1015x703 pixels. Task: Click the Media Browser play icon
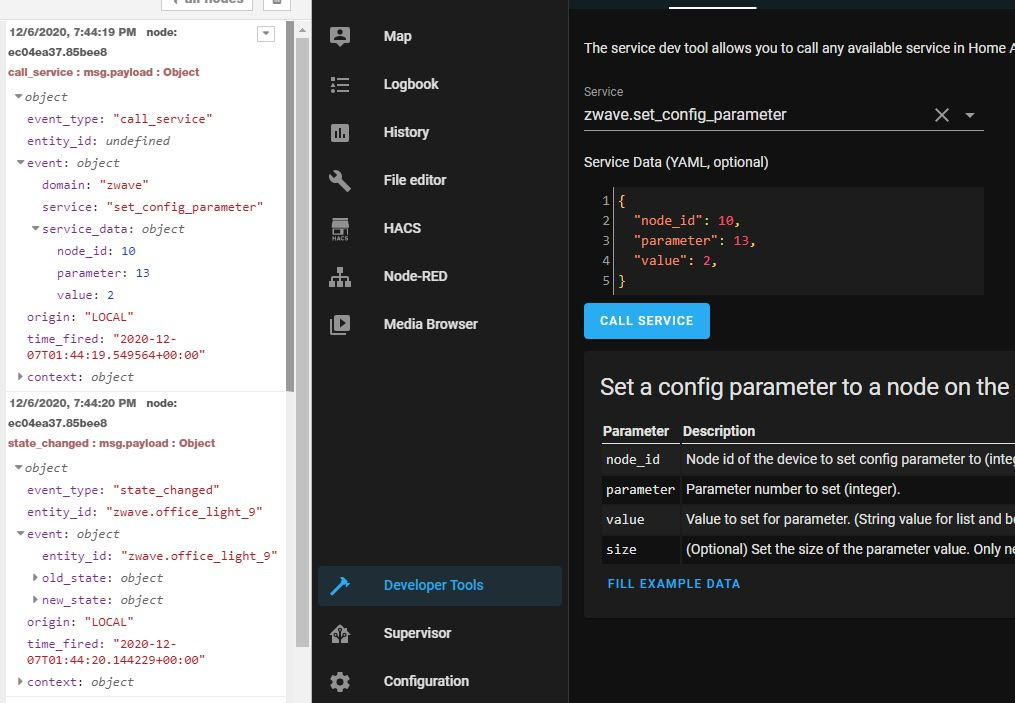[x=340, y=324]
